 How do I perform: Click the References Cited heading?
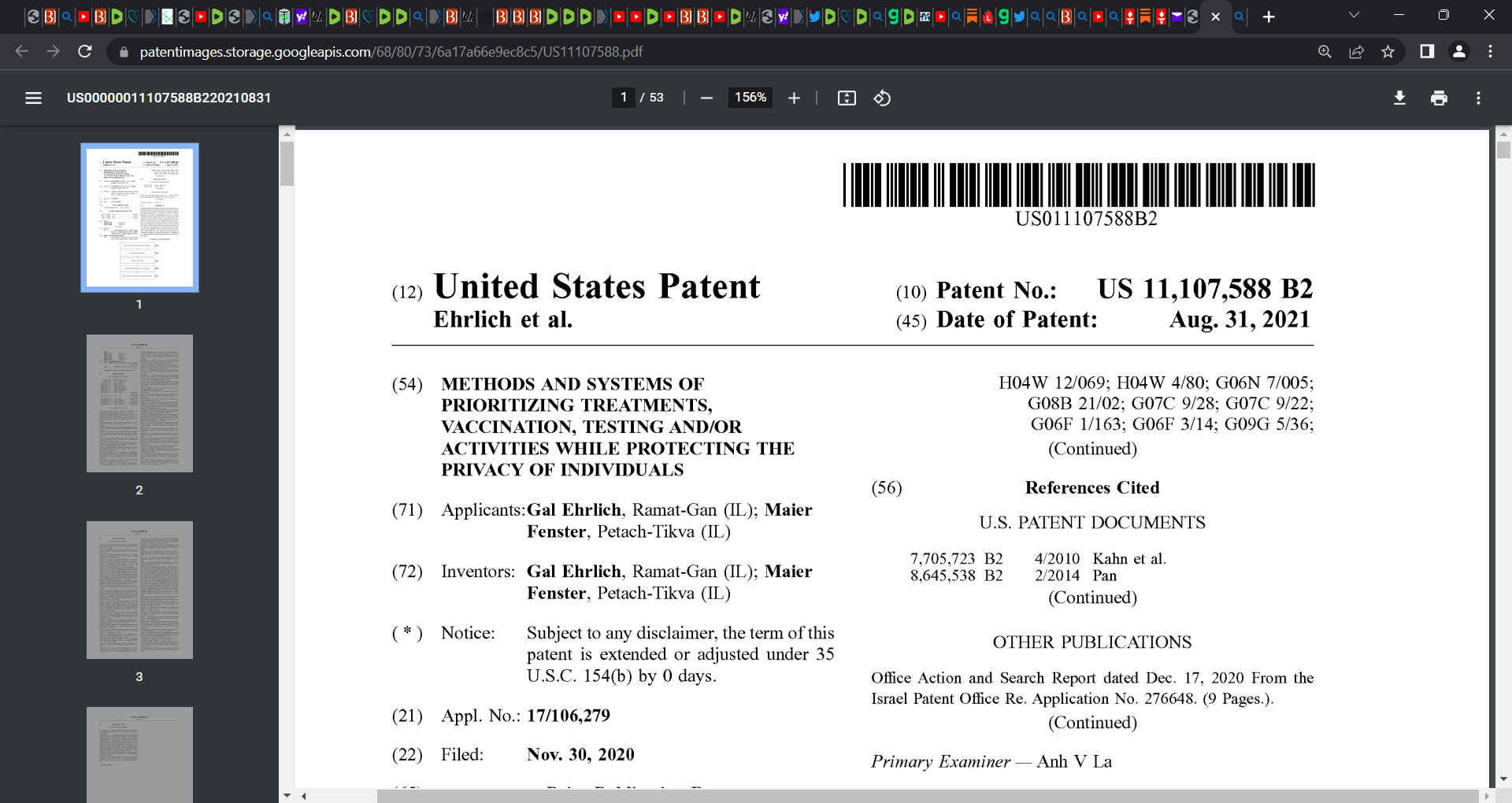point(1092,488)
